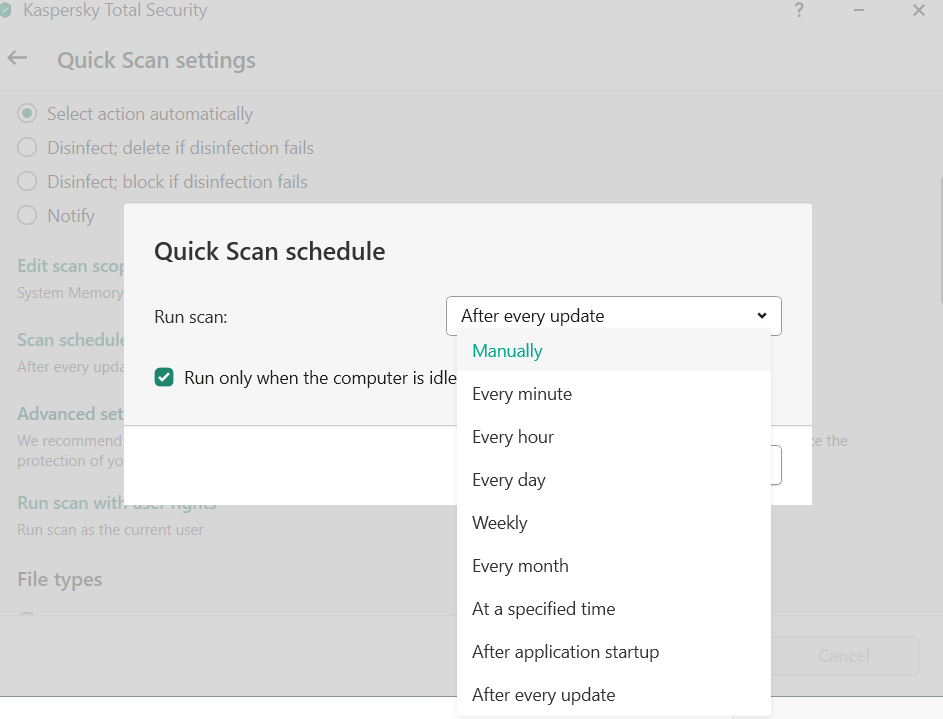Click the 'File types' section heading
Viewport: 943px width, 719px height.
60,580
